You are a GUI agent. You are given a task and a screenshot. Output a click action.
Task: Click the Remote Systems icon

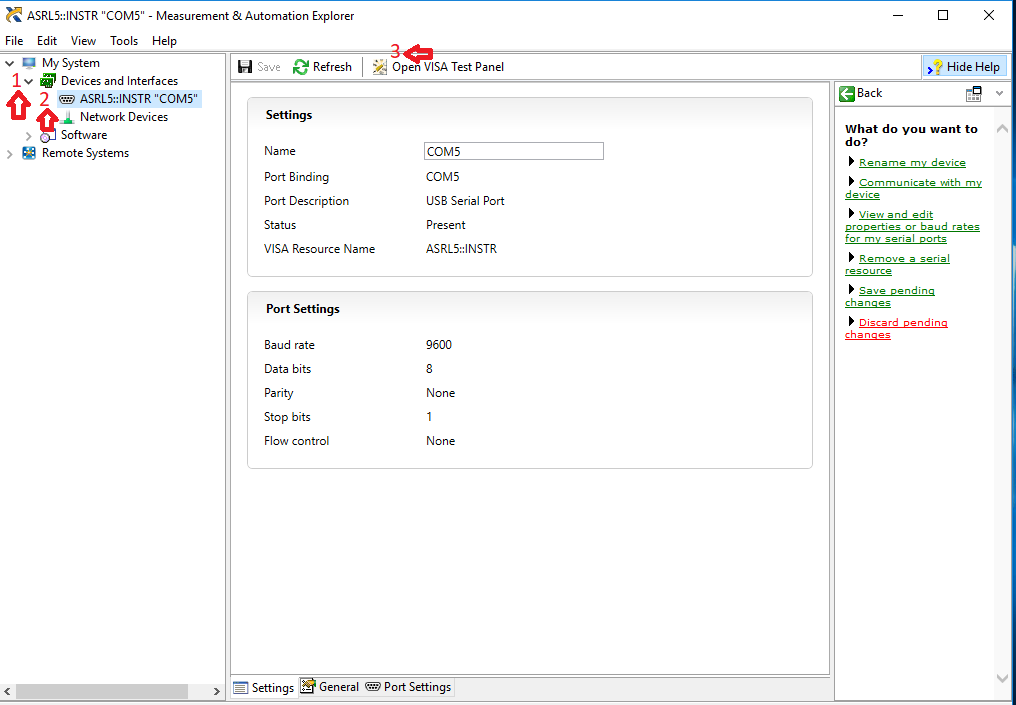point(29,154)
